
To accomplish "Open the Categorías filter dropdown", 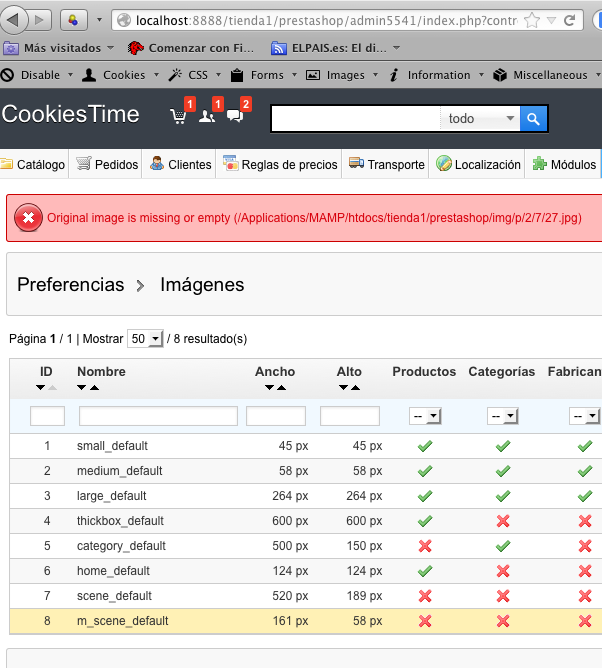I will pos(503,416).
